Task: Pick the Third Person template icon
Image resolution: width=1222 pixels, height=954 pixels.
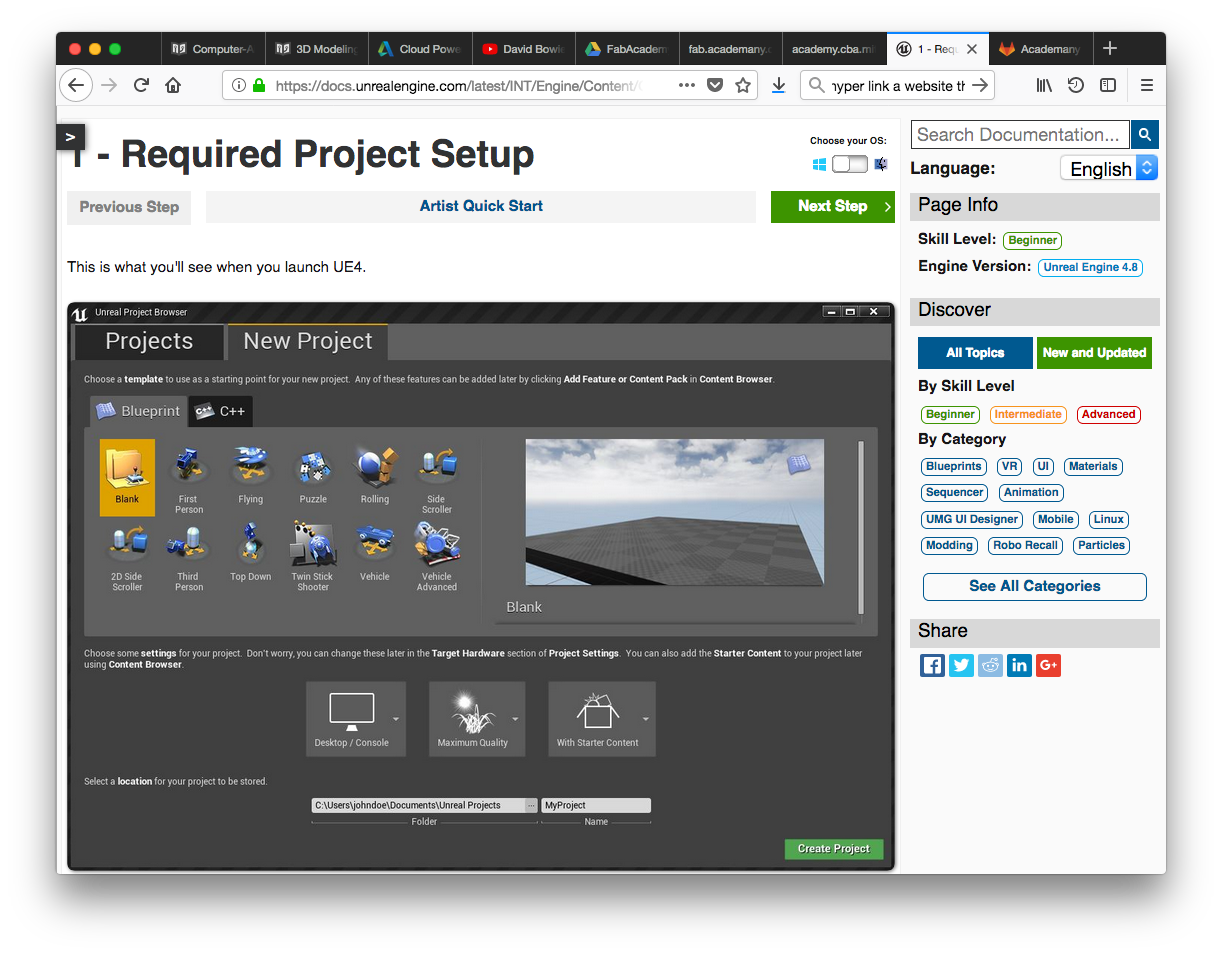Action: coord(188,545)
